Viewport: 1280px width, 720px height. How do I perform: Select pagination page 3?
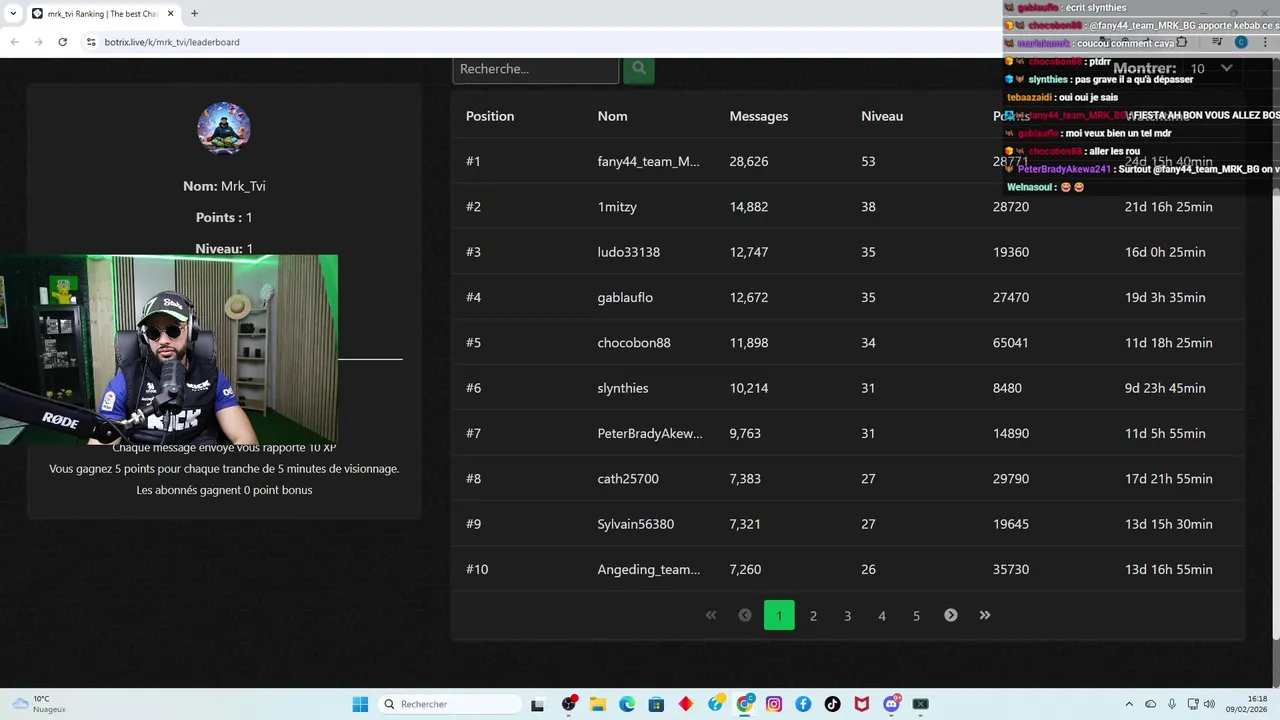coord(847,615)
